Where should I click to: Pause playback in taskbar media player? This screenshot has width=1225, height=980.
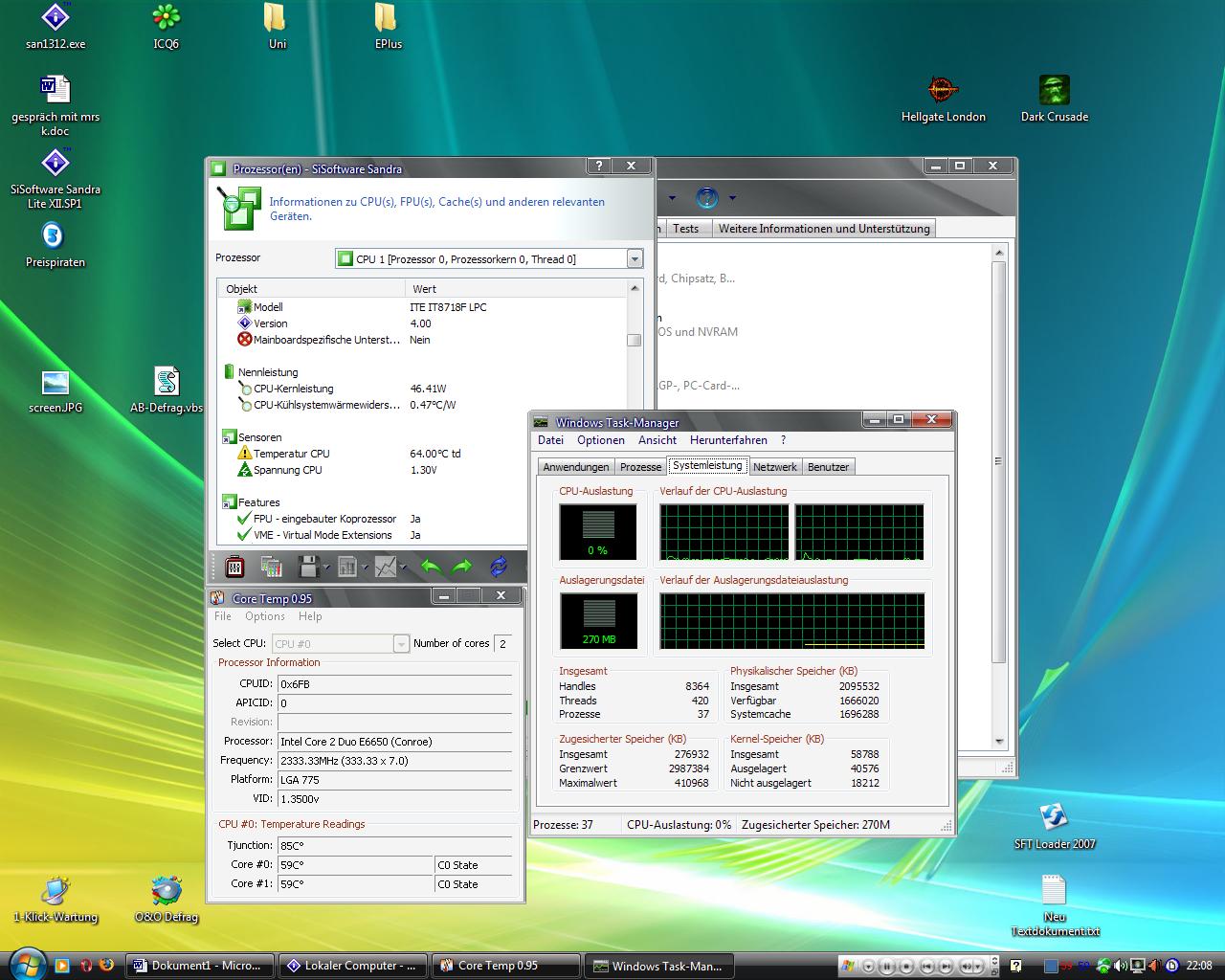click(887, 966)
